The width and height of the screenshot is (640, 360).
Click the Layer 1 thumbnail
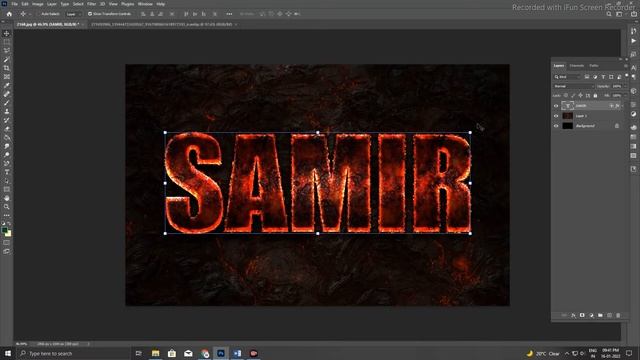pos(567,116)
